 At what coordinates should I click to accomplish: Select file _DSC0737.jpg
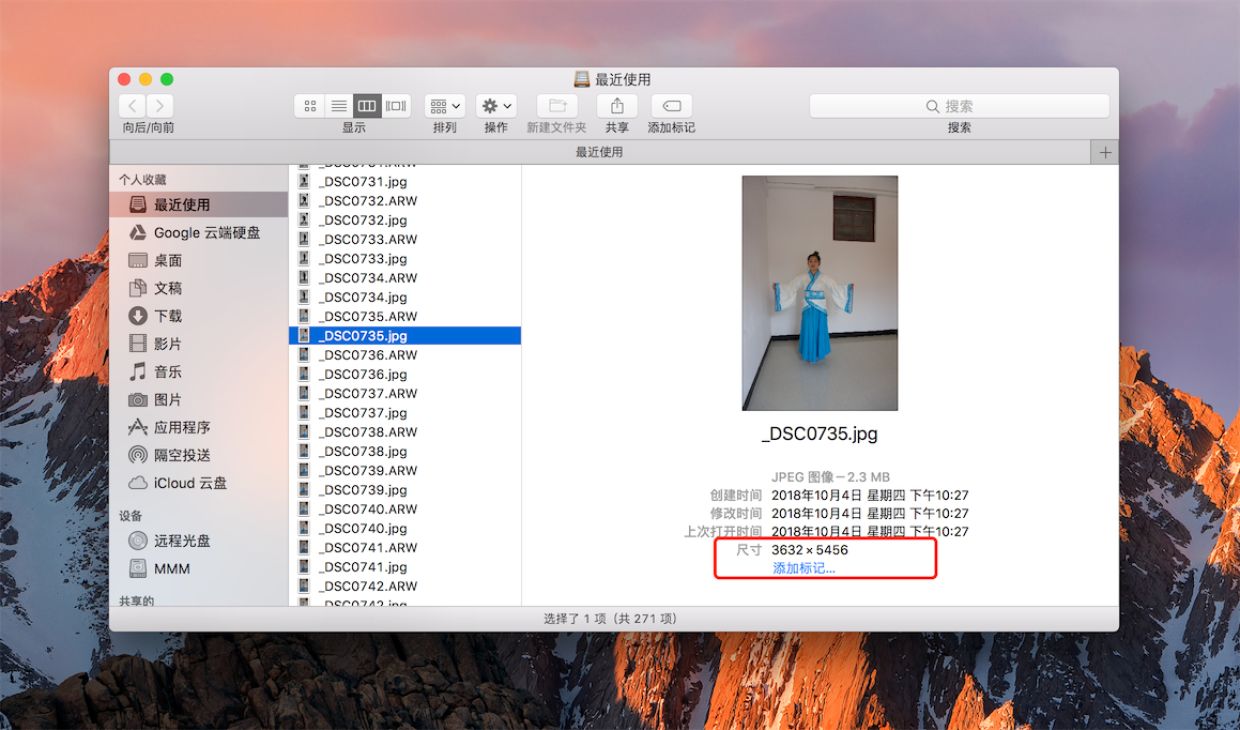[x=405, y=413]
